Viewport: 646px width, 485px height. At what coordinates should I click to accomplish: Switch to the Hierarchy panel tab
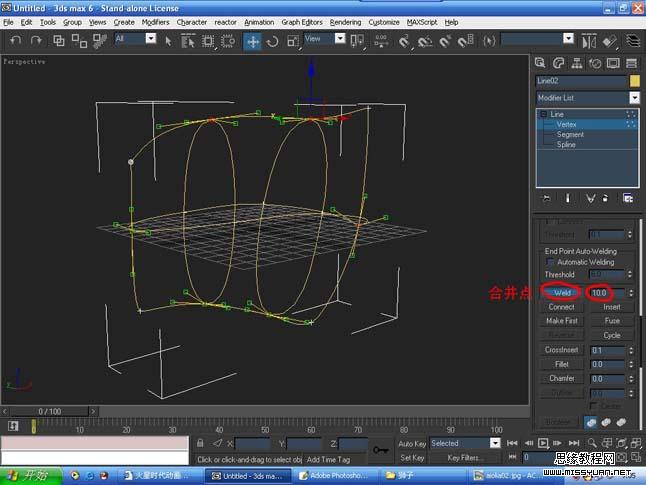577,63
